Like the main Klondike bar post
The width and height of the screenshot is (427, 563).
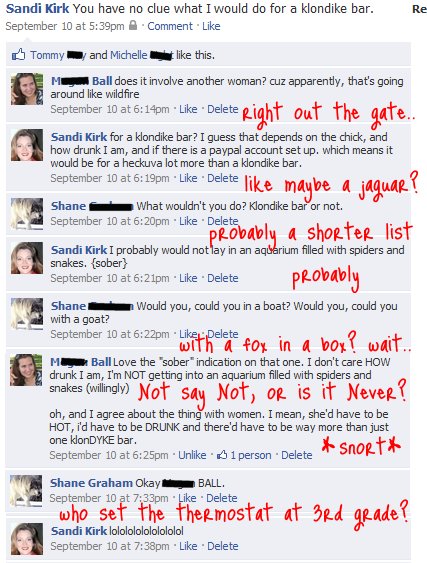point(211,26)
